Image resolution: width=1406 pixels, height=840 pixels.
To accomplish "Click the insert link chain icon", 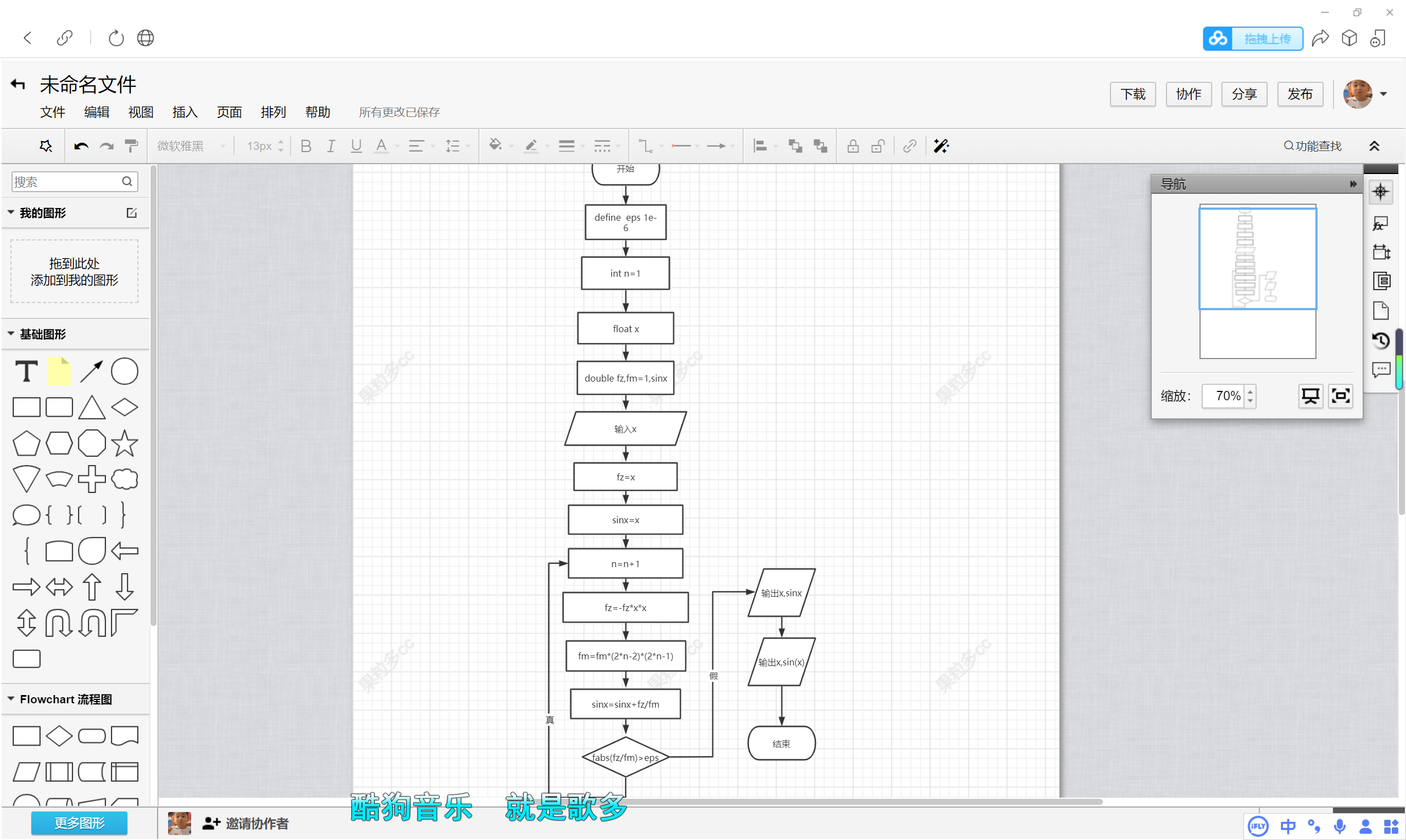I will [910, 146].
